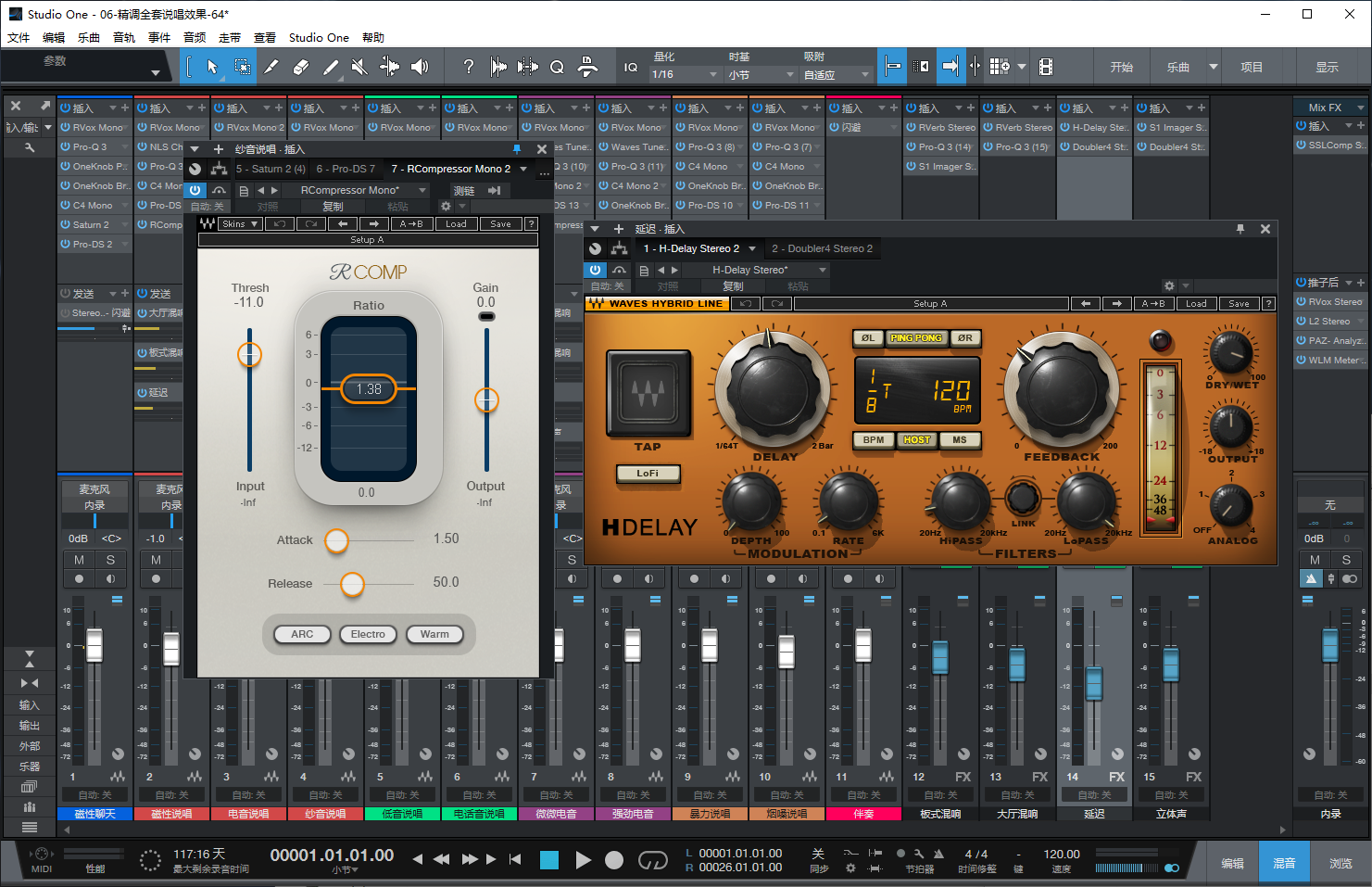Click the RComp Attack slider handle
The width and height of the screenshot is (1372, 887).
pos(336,540)
